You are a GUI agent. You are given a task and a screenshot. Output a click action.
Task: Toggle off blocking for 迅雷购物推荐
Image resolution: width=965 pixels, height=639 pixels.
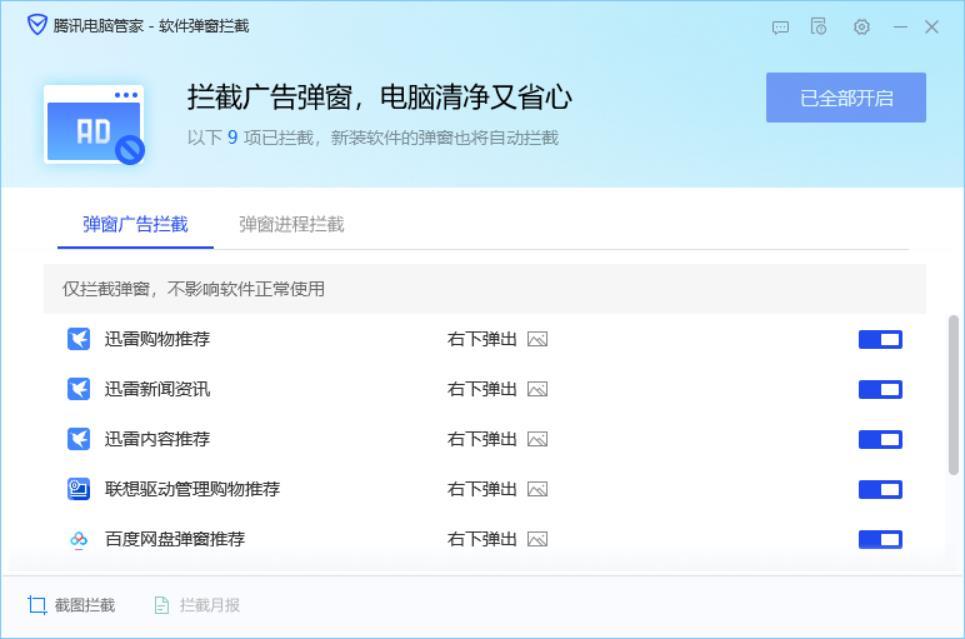[880, 339]
